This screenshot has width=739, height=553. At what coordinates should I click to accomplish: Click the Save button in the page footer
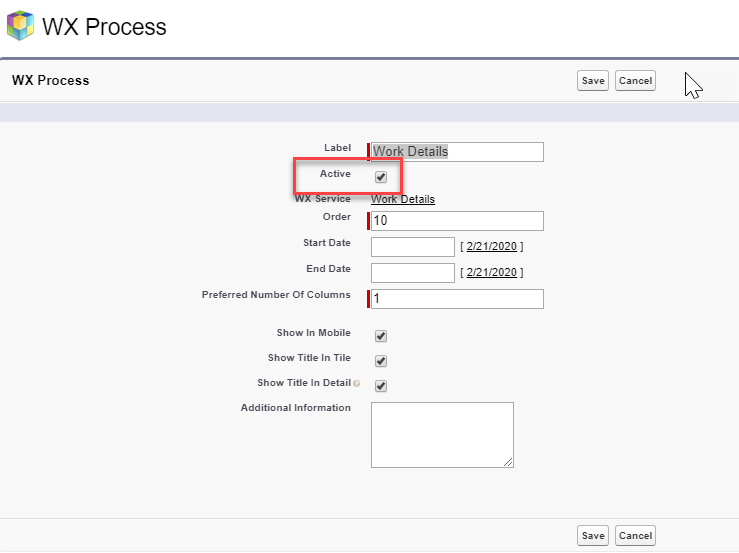(x=593, y=536)
